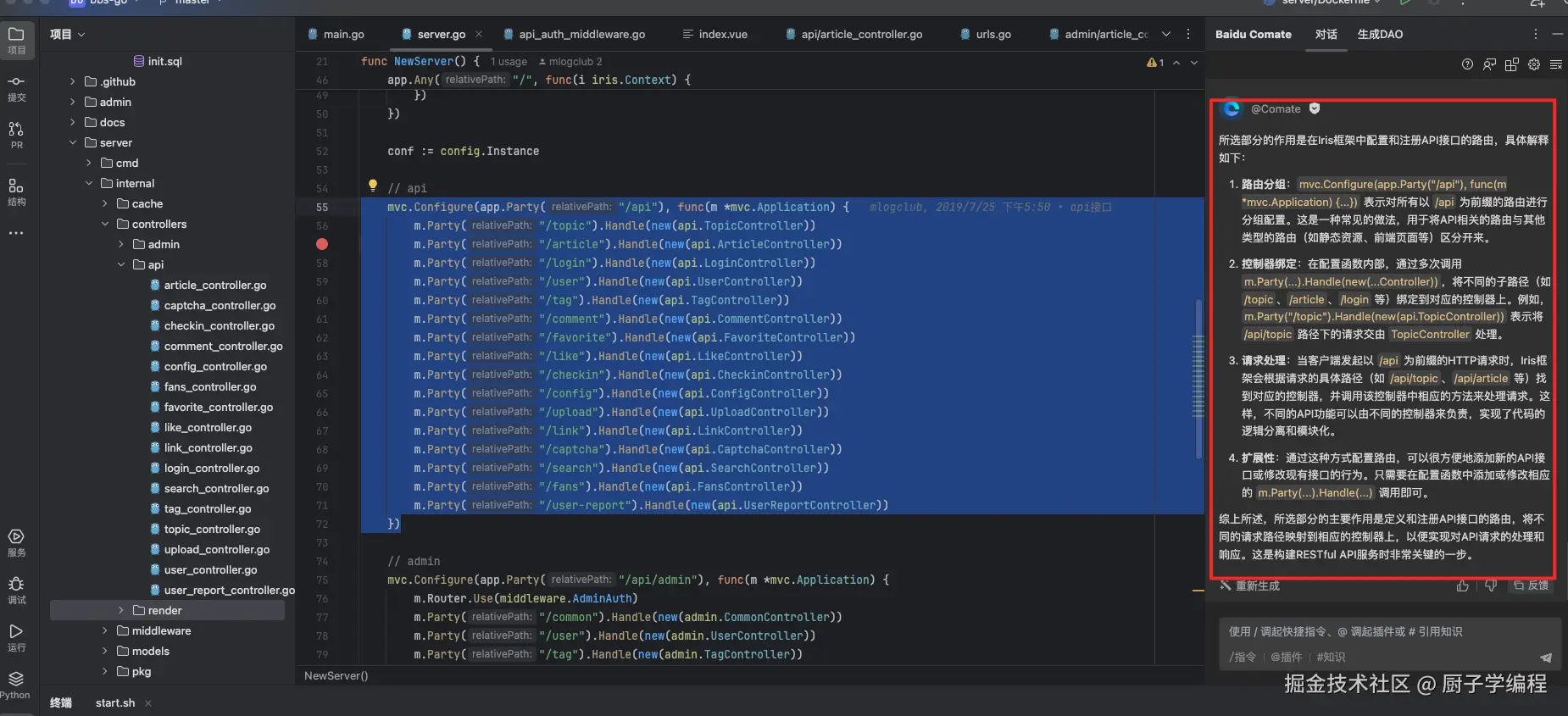1568x716 pixels.
Task: Click the @插件 plugin button
Action: click(x=1286, y=657)
